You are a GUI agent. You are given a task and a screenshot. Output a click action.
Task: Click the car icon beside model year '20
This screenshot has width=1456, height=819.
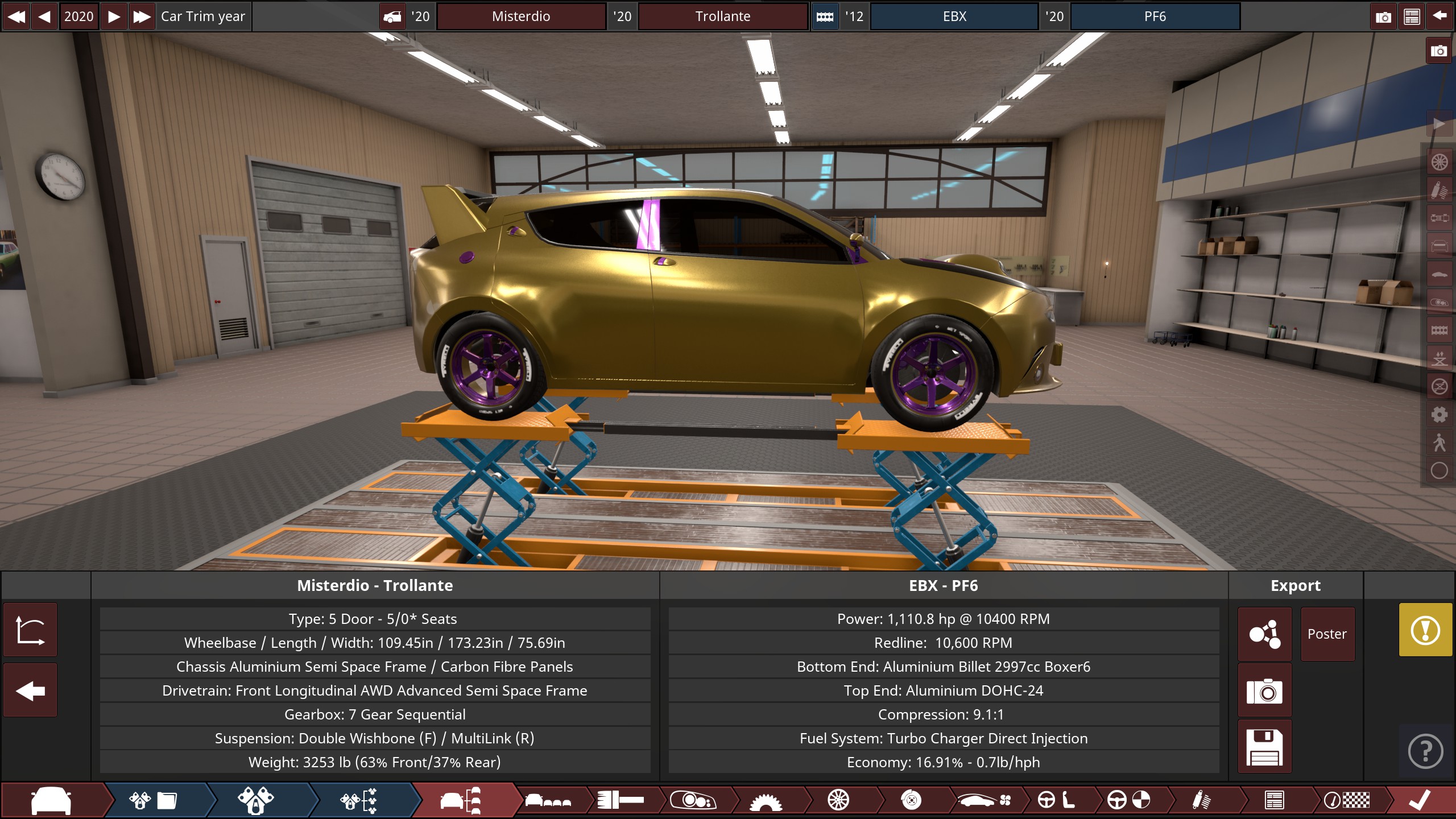[392, 16]
